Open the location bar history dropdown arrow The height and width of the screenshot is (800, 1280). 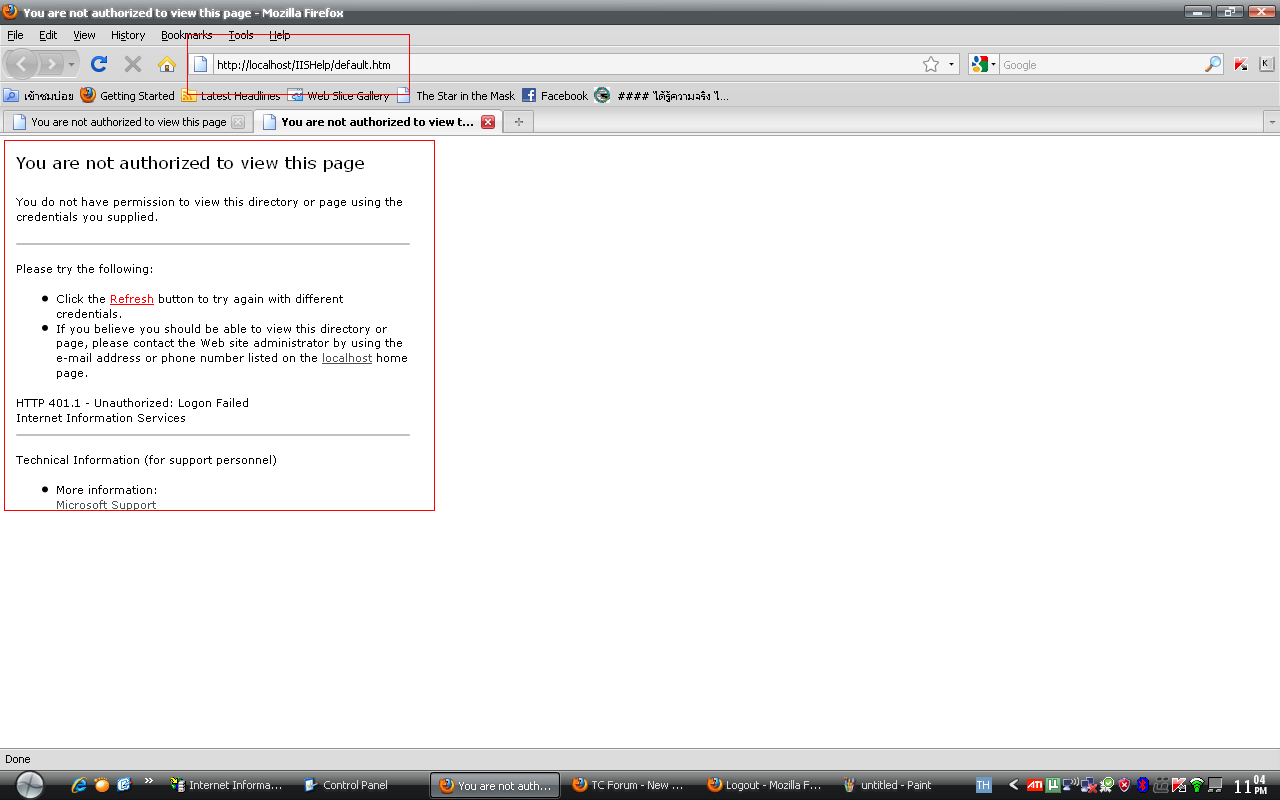coord(952,65)
